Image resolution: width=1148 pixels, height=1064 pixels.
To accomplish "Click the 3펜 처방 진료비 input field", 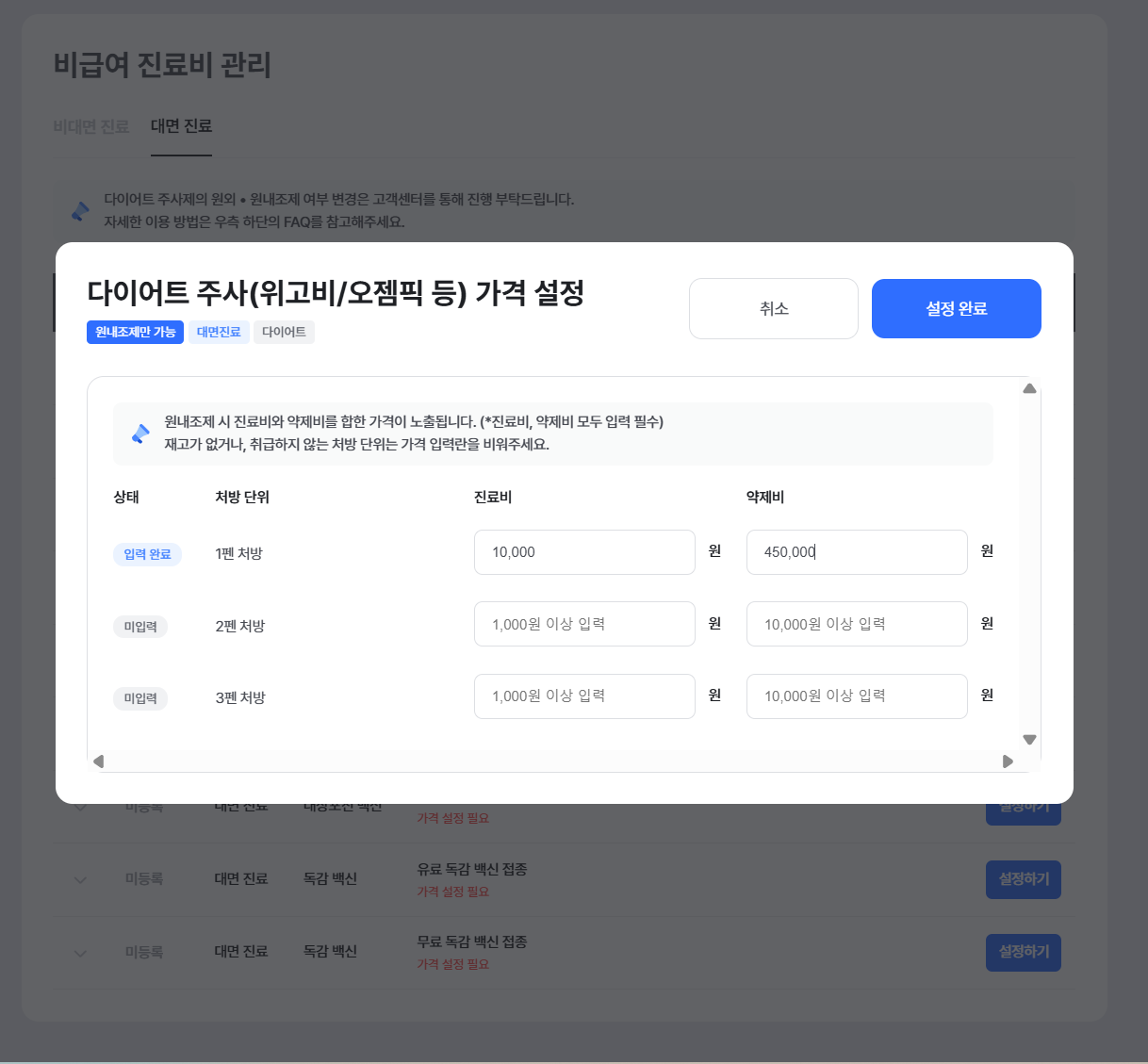I will (x=584, y=696).
